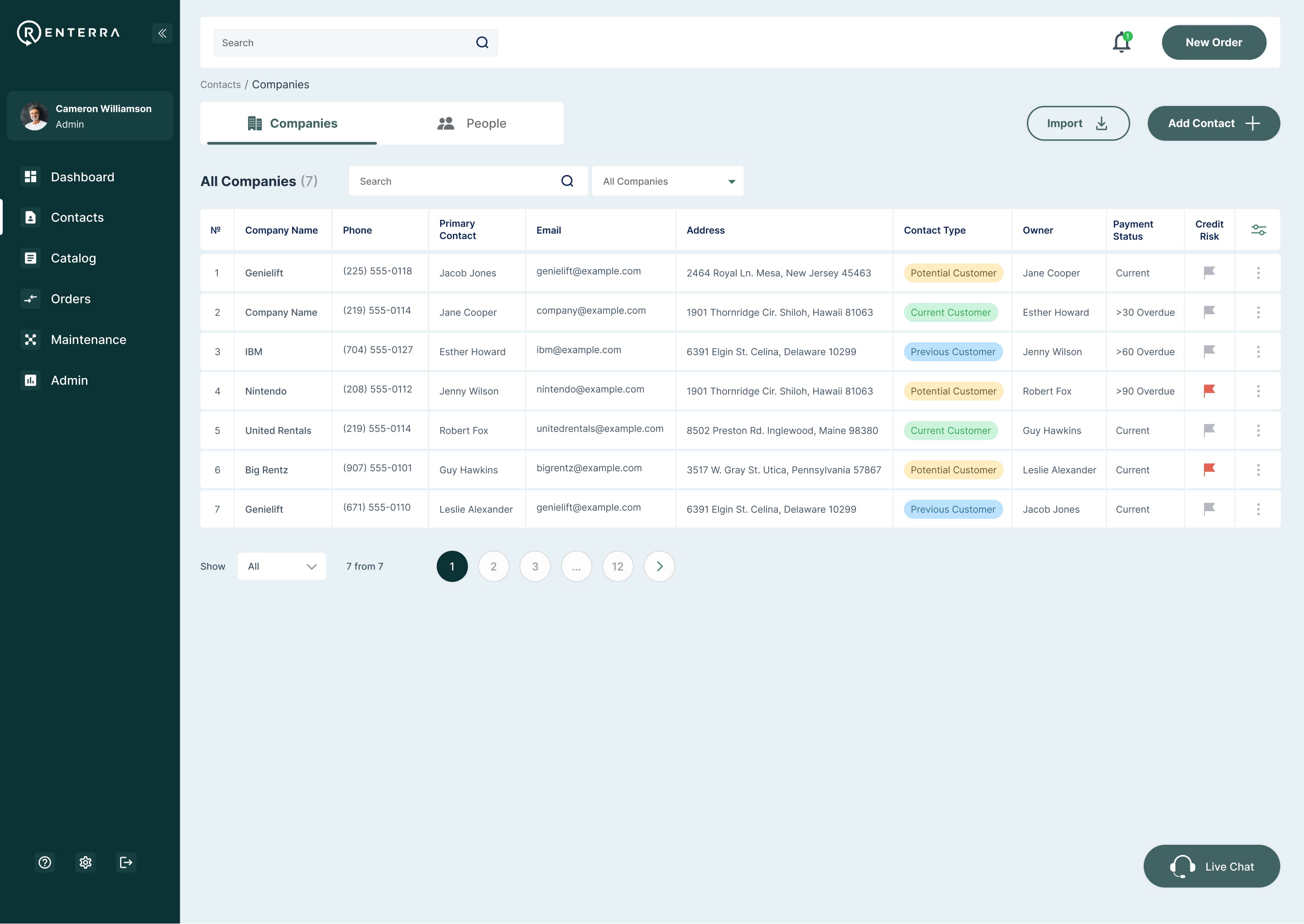This screenshot has width=1304, height=924.
Task: Click the top search magnifier icon
Action: click(482, 43)
